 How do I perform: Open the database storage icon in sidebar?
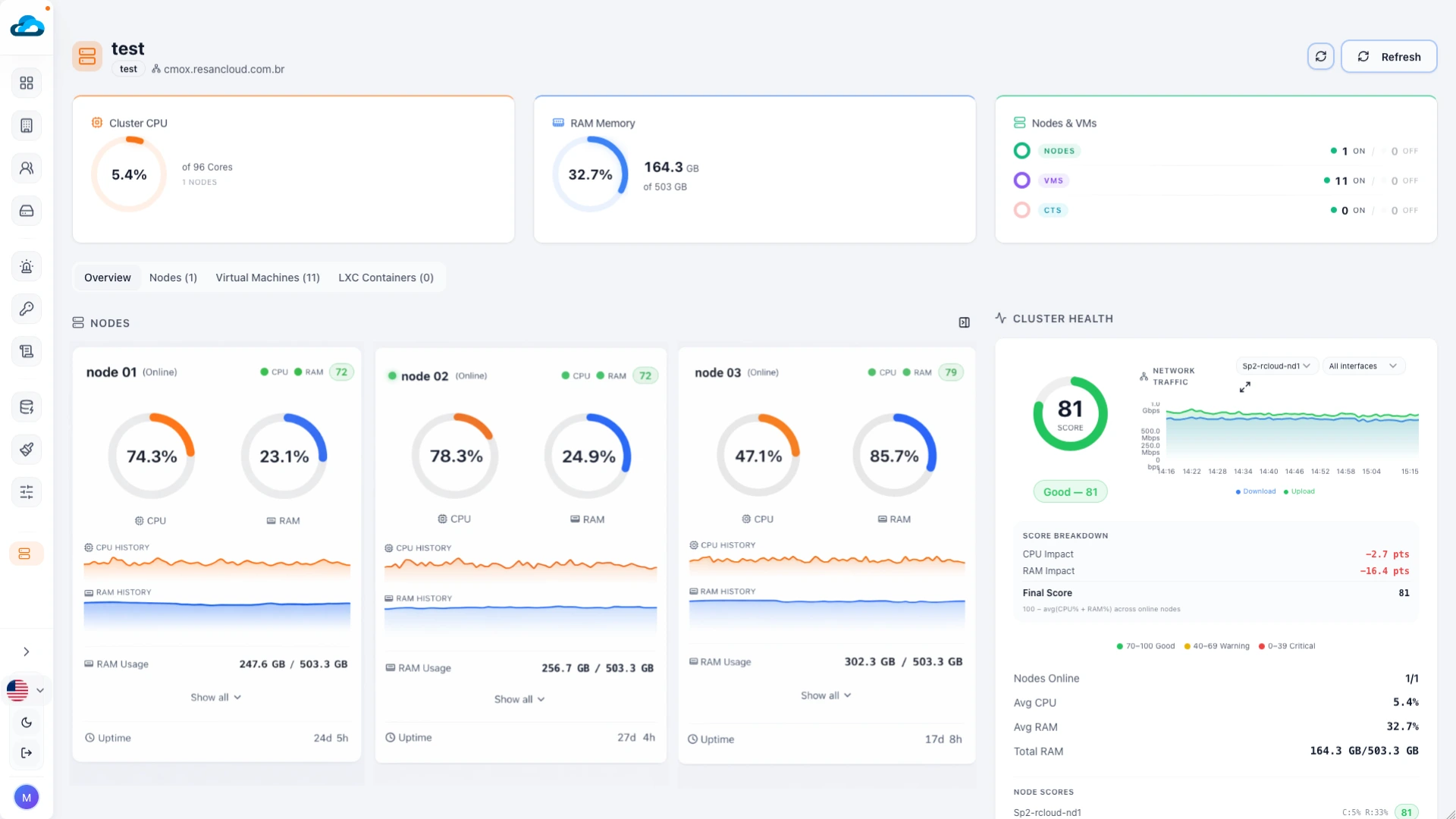(27, 407)
